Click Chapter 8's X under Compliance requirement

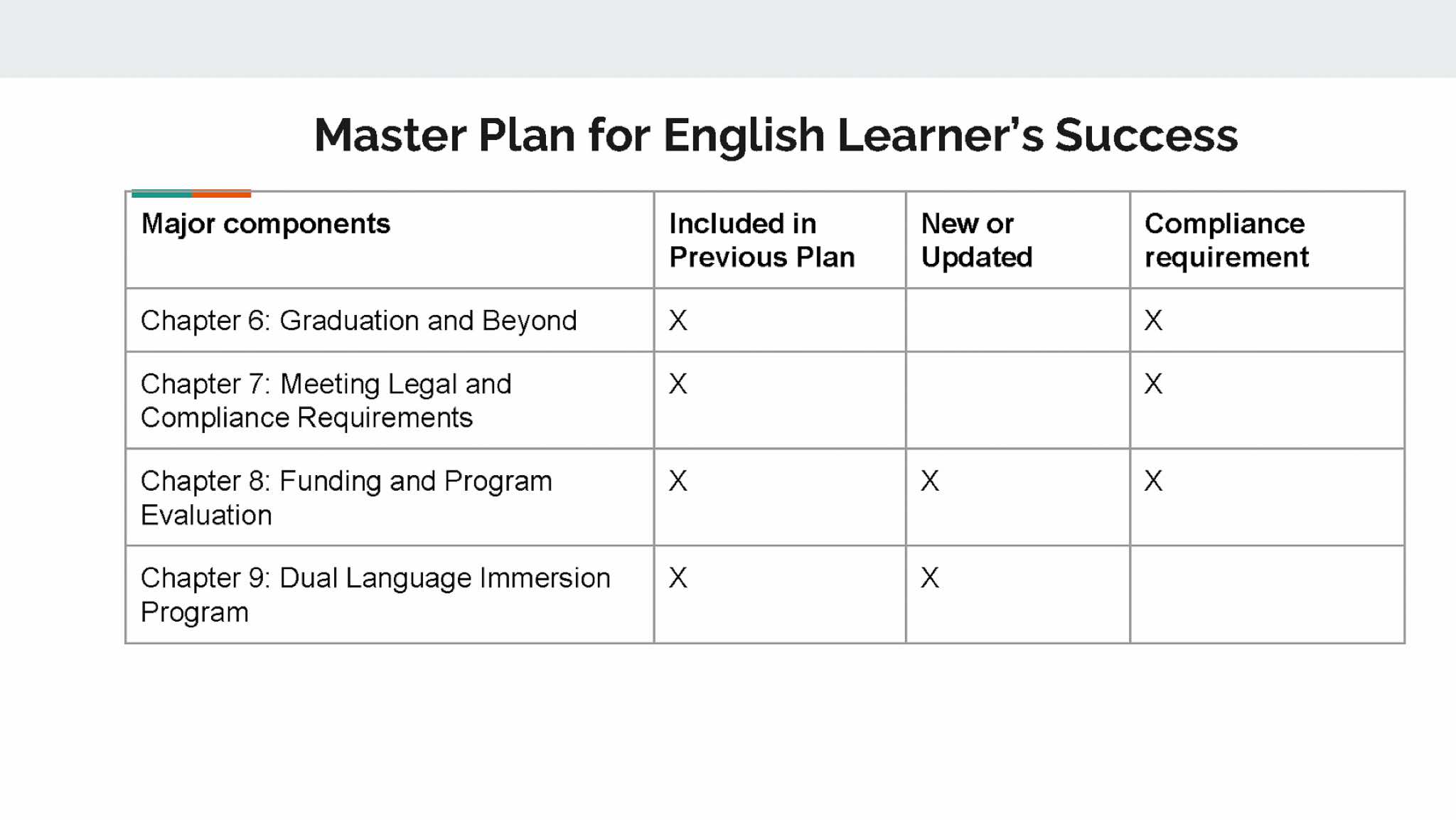1153,481
